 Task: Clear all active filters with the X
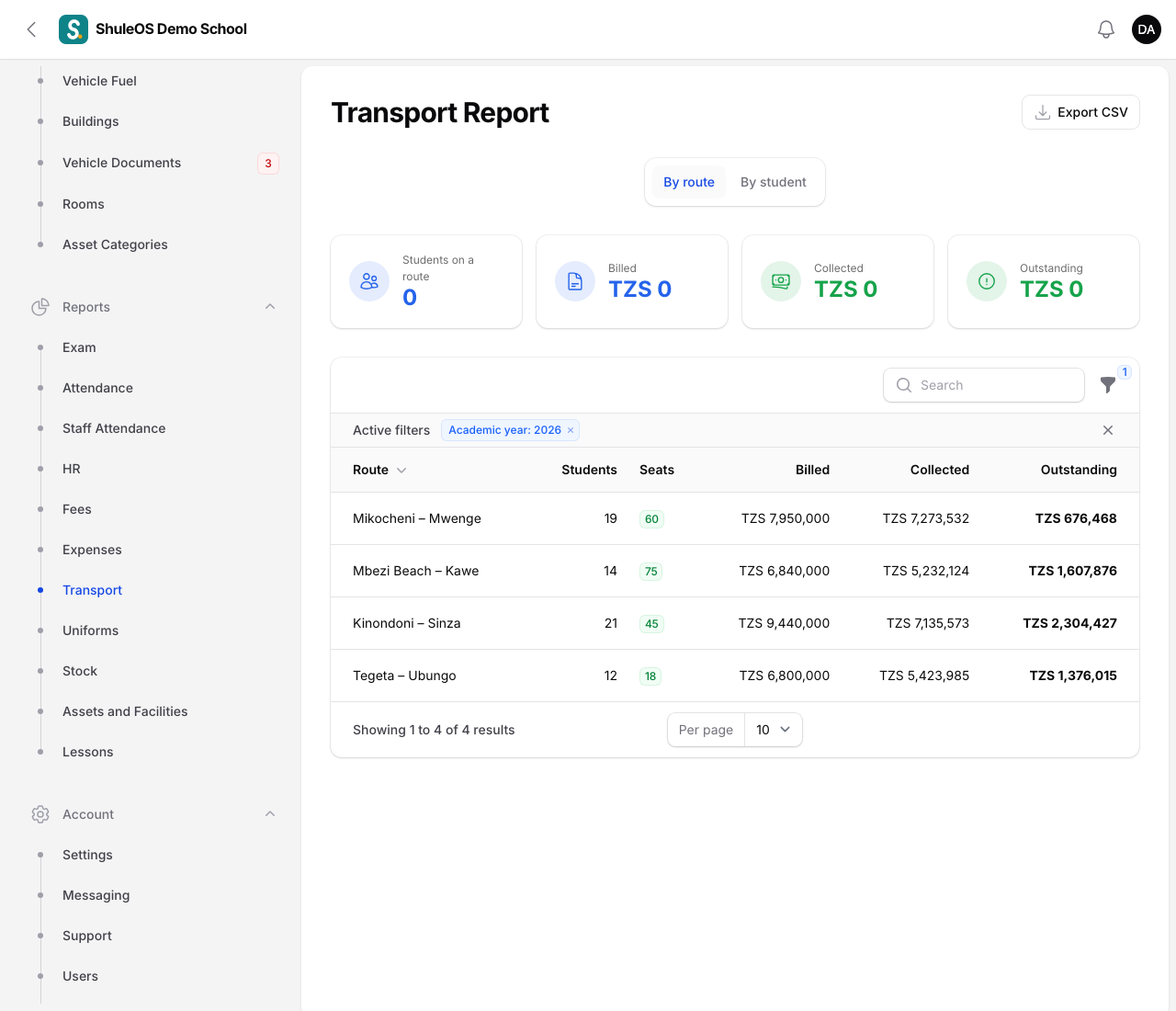pos(1108,430)
